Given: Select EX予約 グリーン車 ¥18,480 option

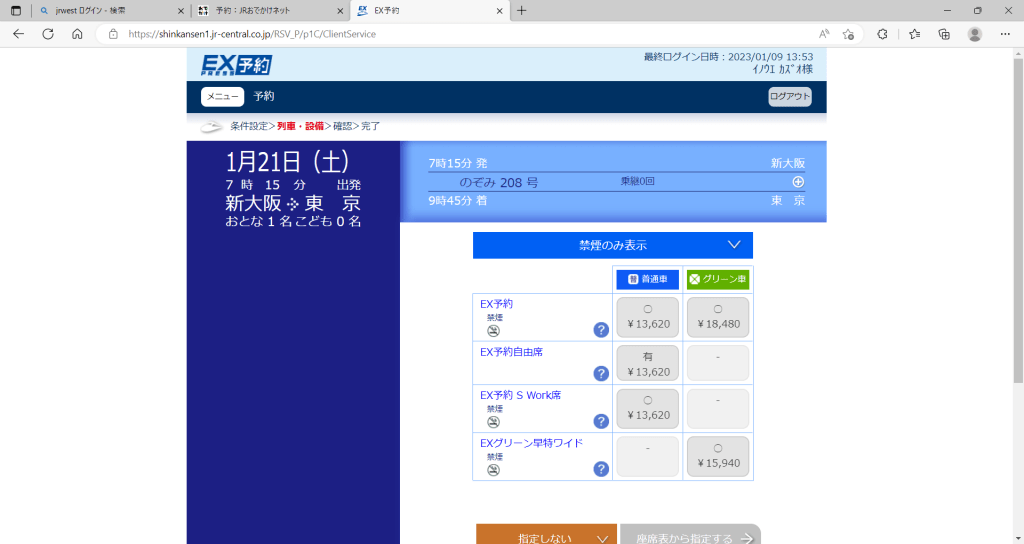Looking at the screenshot, I should 717,317.
